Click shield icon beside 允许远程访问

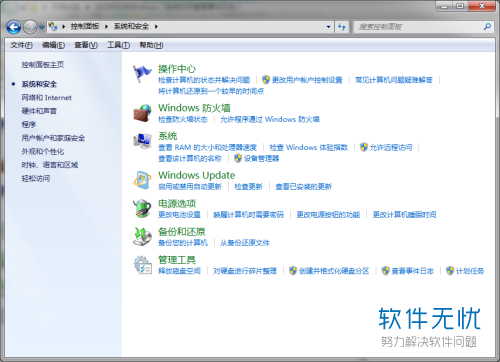[x=364, y=147]
